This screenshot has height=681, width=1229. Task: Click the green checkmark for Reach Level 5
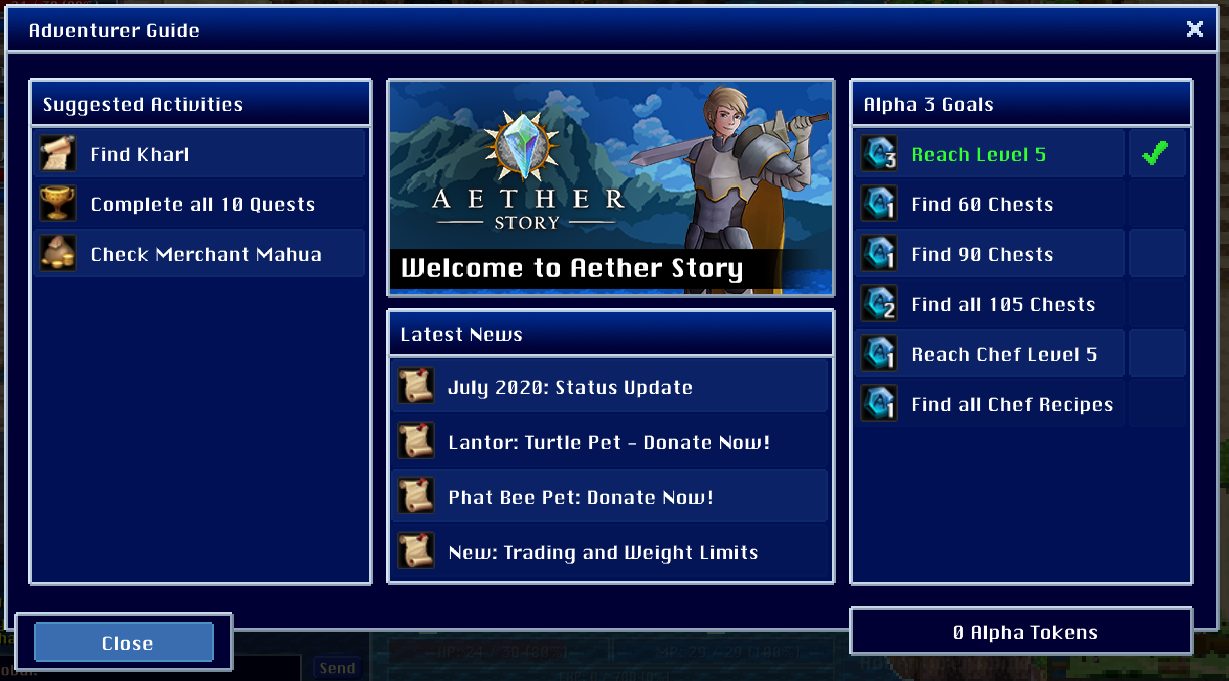click(1156, 154)
